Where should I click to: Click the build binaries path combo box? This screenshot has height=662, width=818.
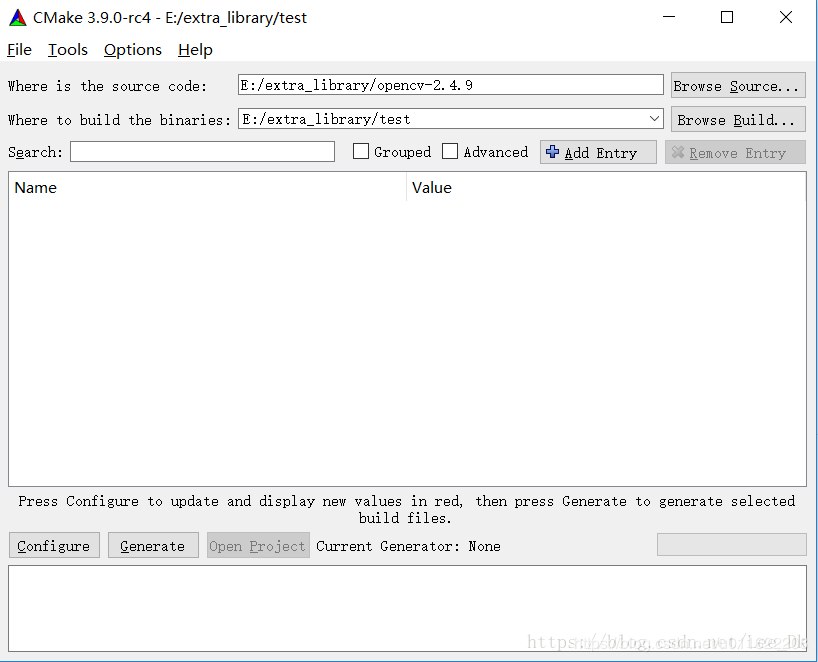[451, 119]
